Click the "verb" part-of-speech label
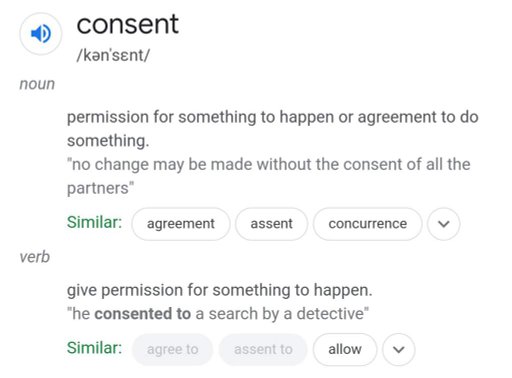Screen dimensions: 512x378 (x=34, y=257)
